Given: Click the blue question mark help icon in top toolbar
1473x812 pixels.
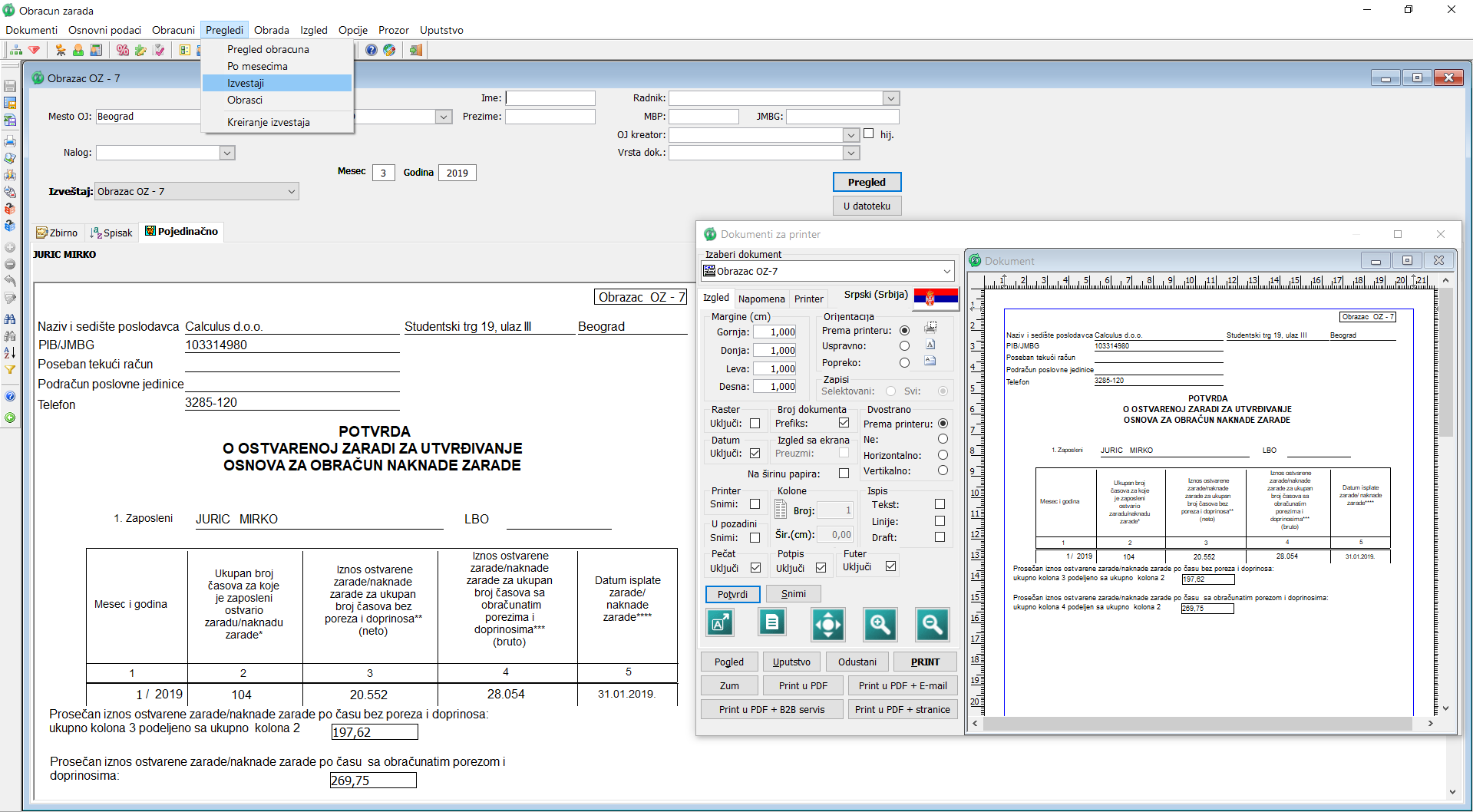Looking at the screenshot, I should tap(372, 50).
